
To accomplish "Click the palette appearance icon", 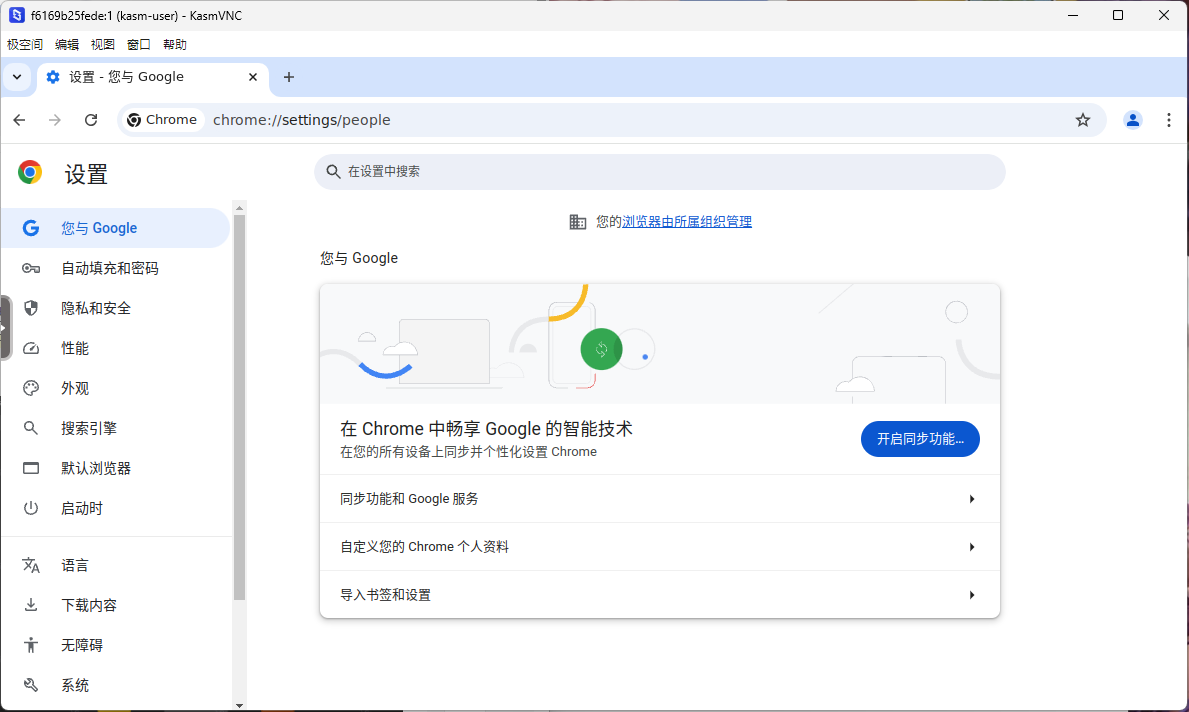I will click(x=31, y=388).
